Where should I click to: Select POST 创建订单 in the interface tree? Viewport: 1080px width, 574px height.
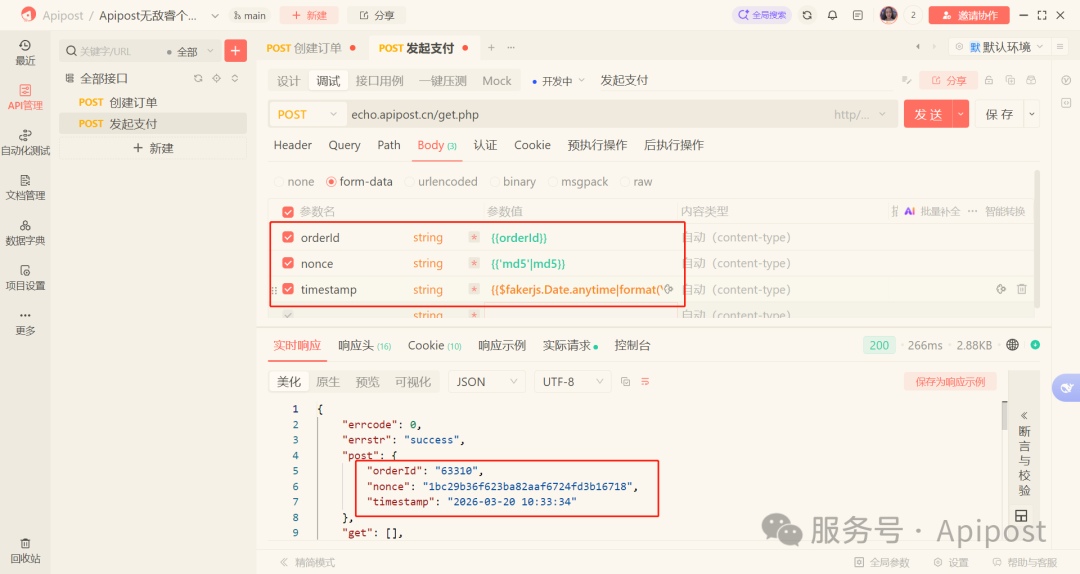[153, 102]
